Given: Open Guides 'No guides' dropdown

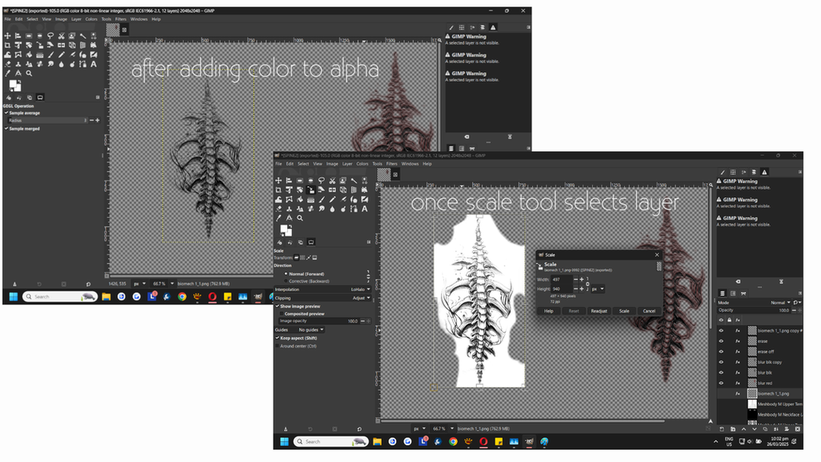Looking at the screenshot, I should tap(311, 329).
